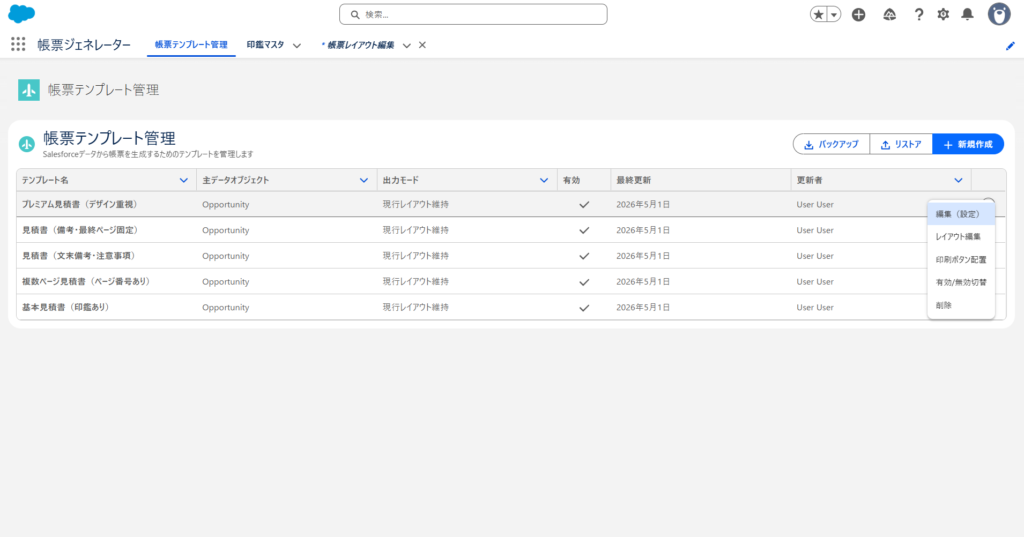Click the バックアップ button
1024x537 pixels.
(831, 144)
